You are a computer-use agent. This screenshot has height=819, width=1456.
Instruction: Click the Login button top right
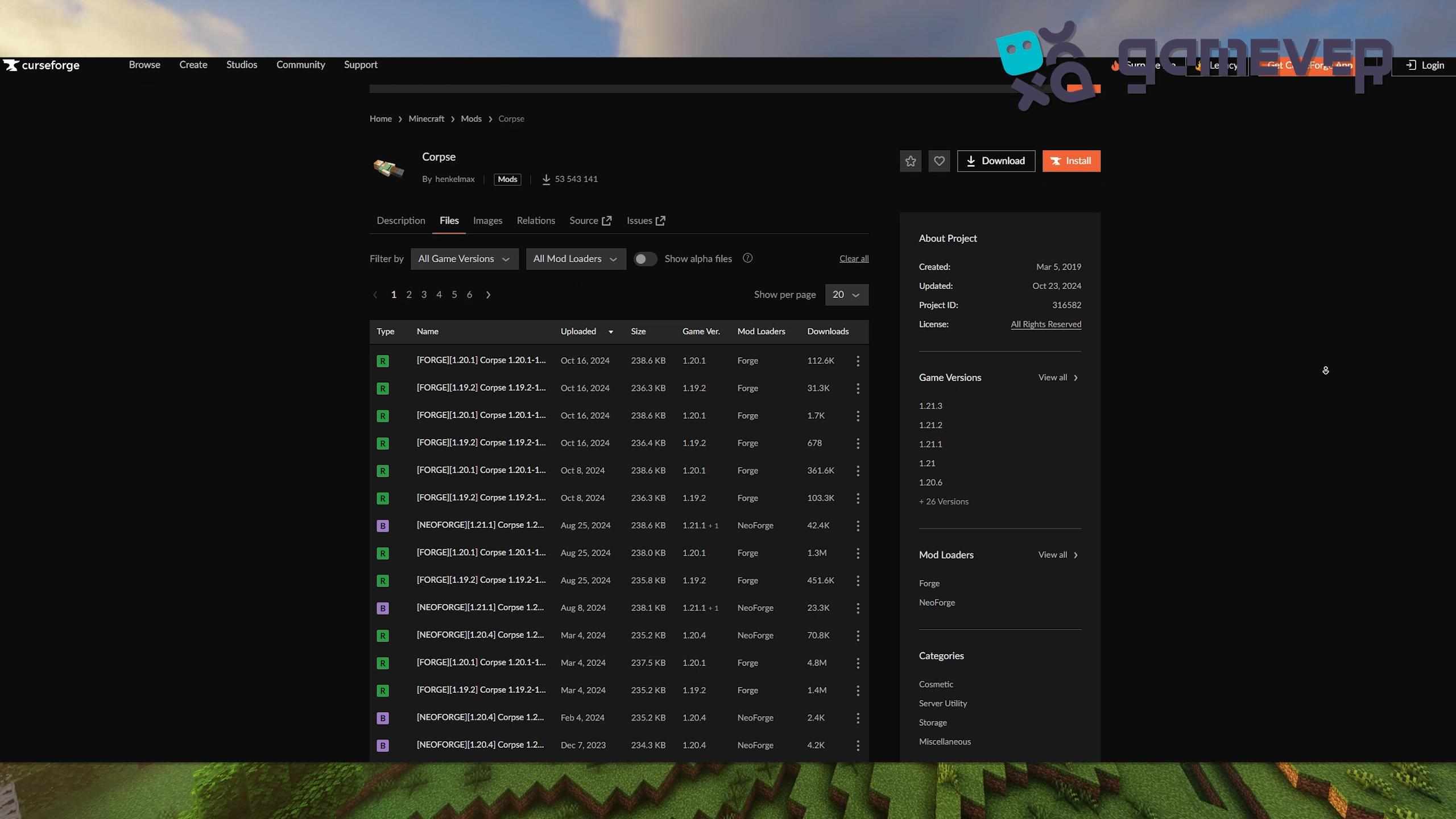pos(1425,65)
